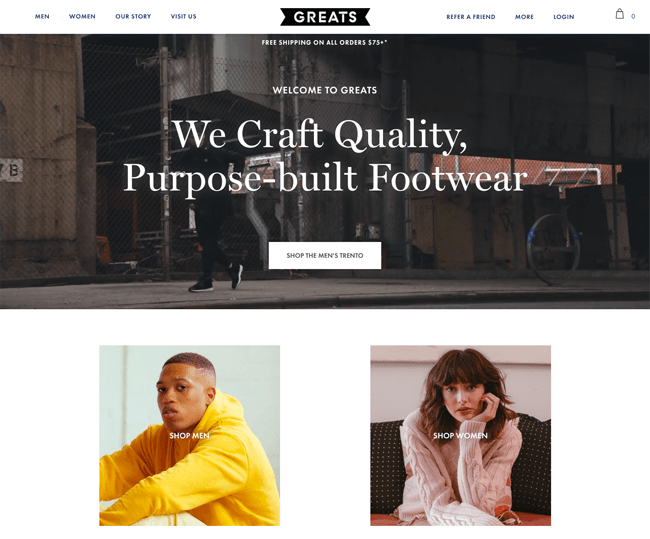Click SHOP THE MEN'S TRENTO button
Viewport: 650px width, 539px height.
pos(325,255)
